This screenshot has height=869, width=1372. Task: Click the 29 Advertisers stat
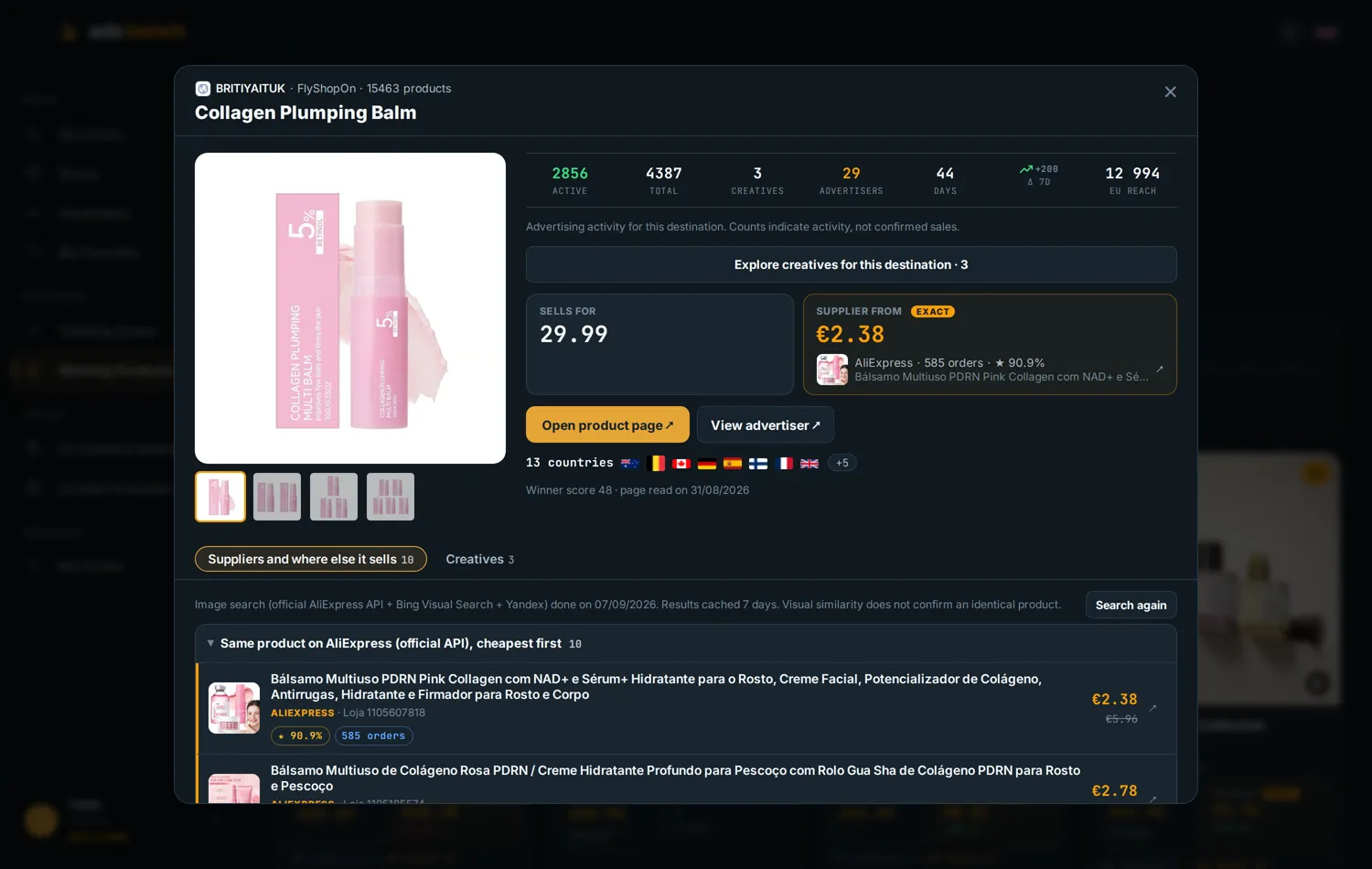pyautogui.click(x=852, y=179)
